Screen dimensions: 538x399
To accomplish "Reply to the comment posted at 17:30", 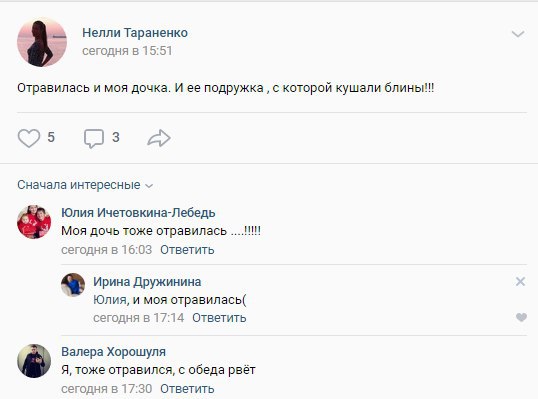I will (187, 389).
